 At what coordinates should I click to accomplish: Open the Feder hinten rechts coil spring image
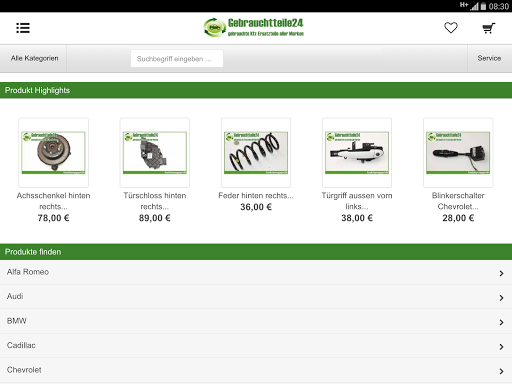coord(256,152)
